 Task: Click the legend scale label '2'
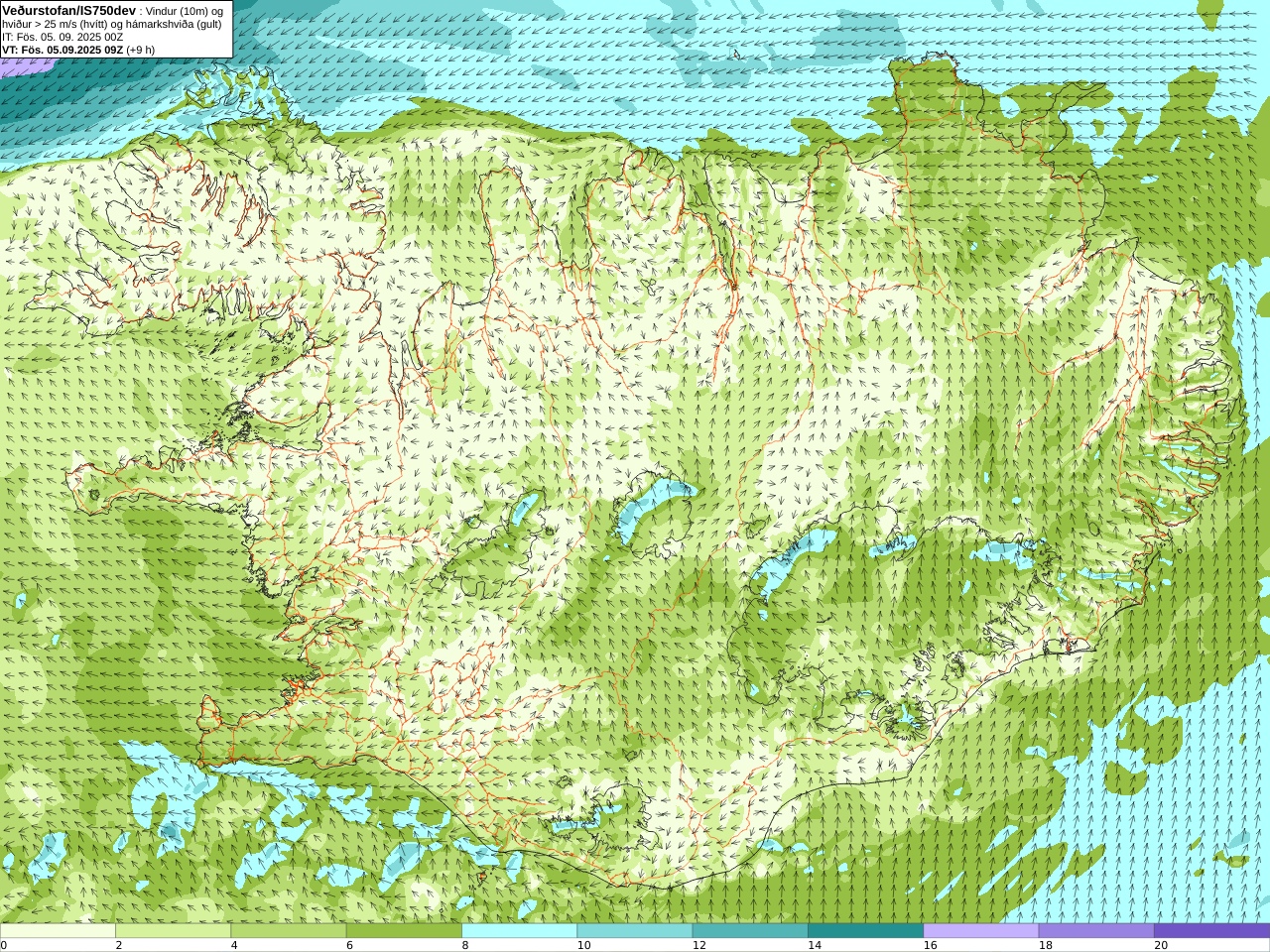119,945
